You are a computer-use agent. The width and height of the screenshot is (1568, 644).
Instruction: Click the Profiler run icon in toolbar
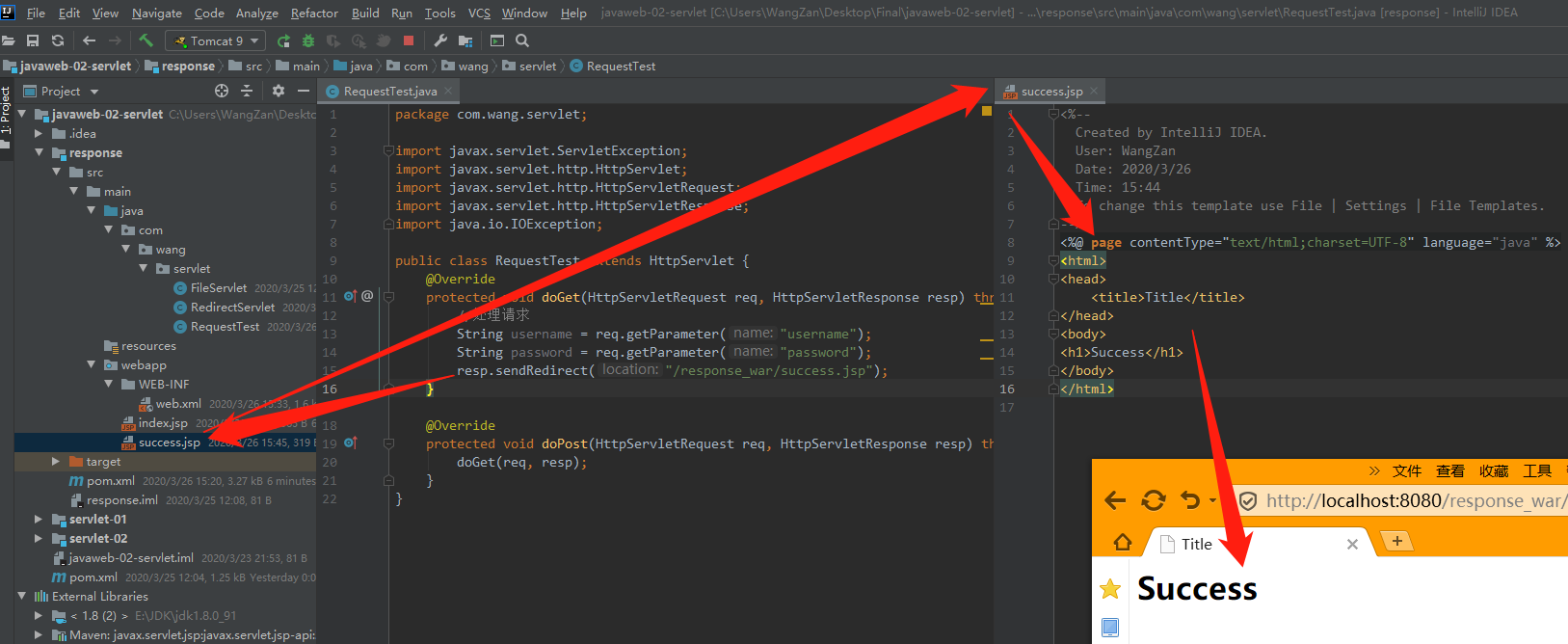point(359,40)
